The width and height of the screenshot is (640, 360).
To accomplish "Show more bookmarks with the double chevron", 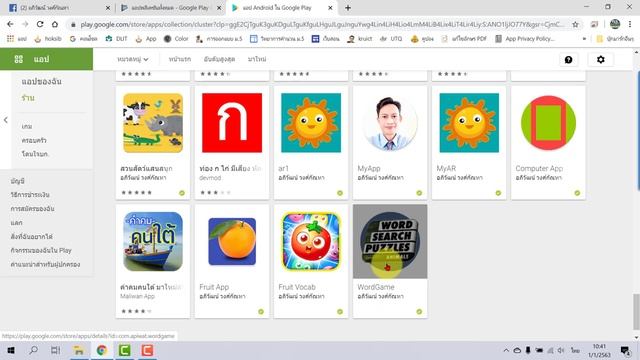I will click(x=584, y=39).
